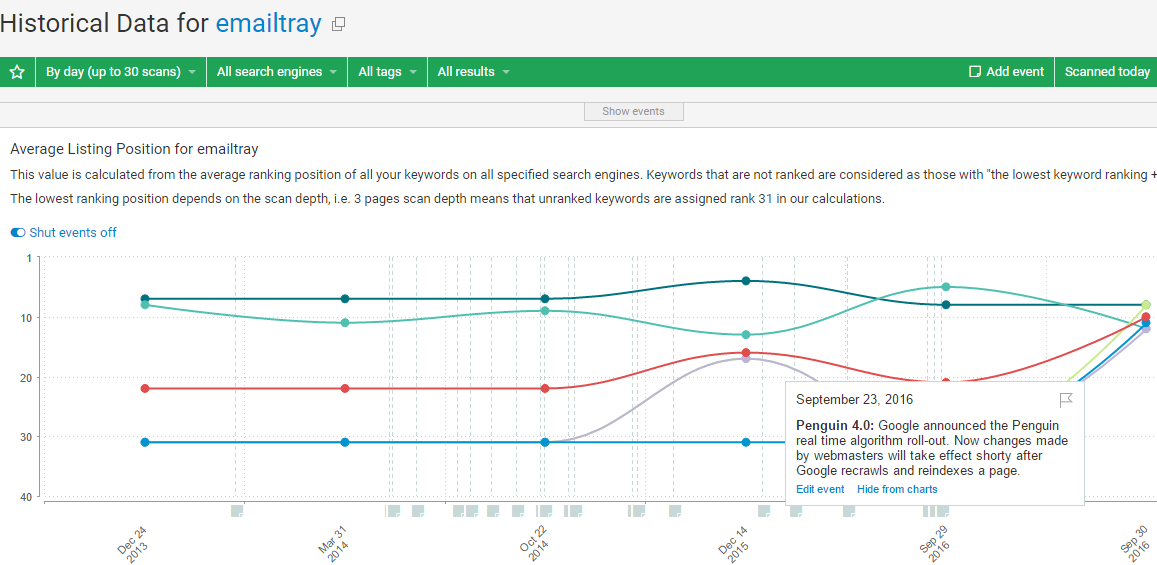Image resolution: width=1157 pixels, height=565 pixels.
Task: Click Hide from charts link
Action: 897,489
